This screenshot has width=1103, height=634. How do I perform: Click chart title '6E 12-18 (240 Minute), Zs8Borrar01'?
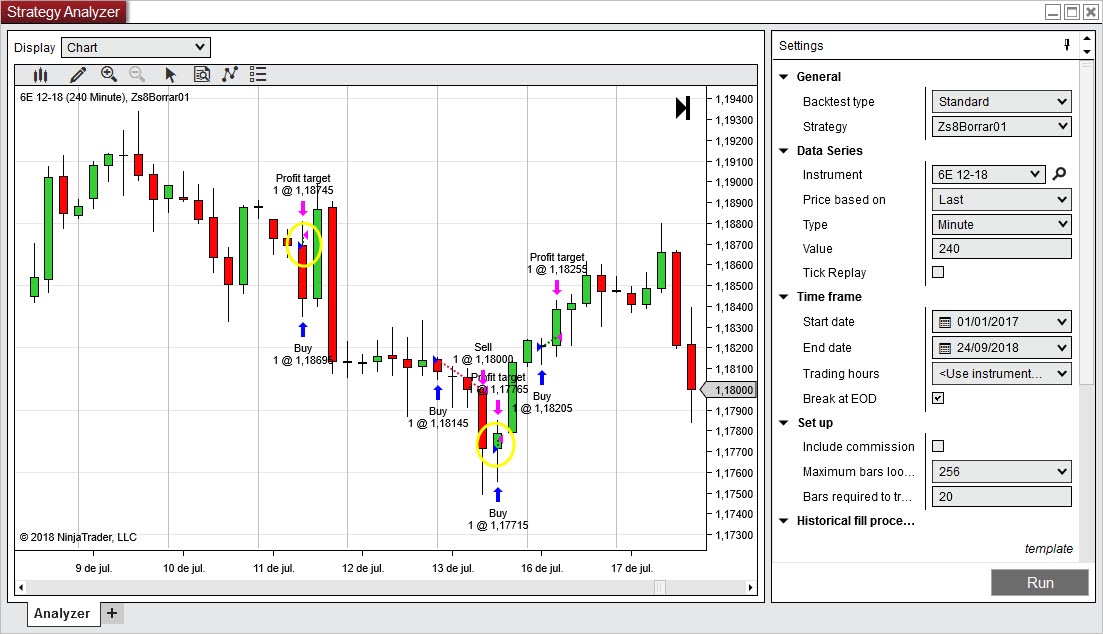tap(104, 97)
